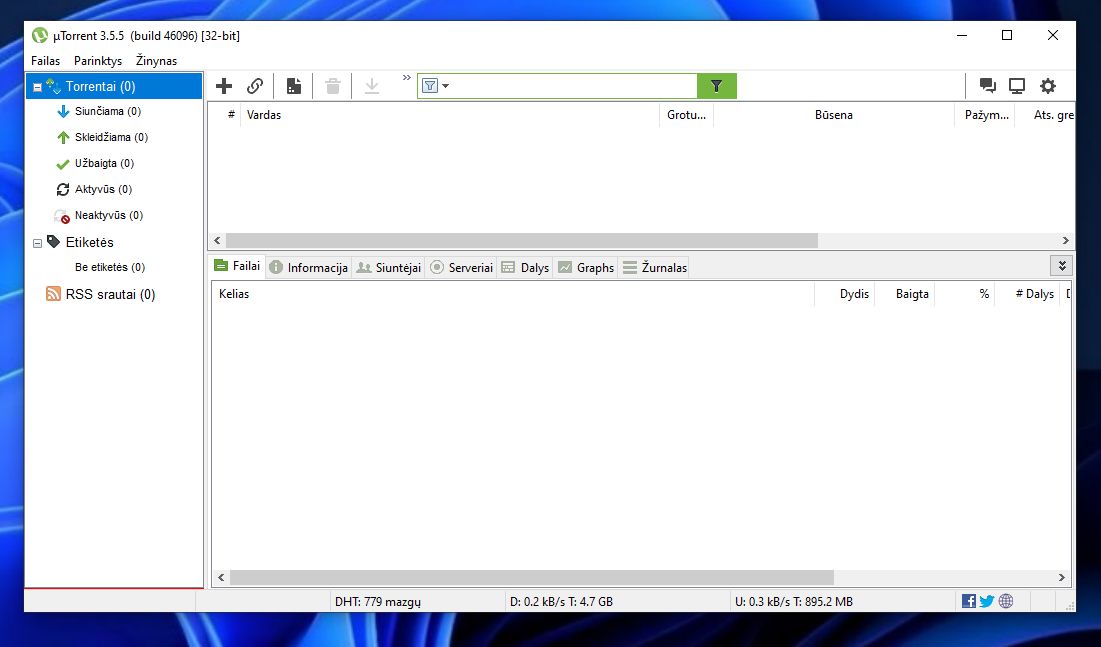Click the Start Torrent download arrow icon
The height and width of the screenshot is (647, 1101).
tap(371, 86)
